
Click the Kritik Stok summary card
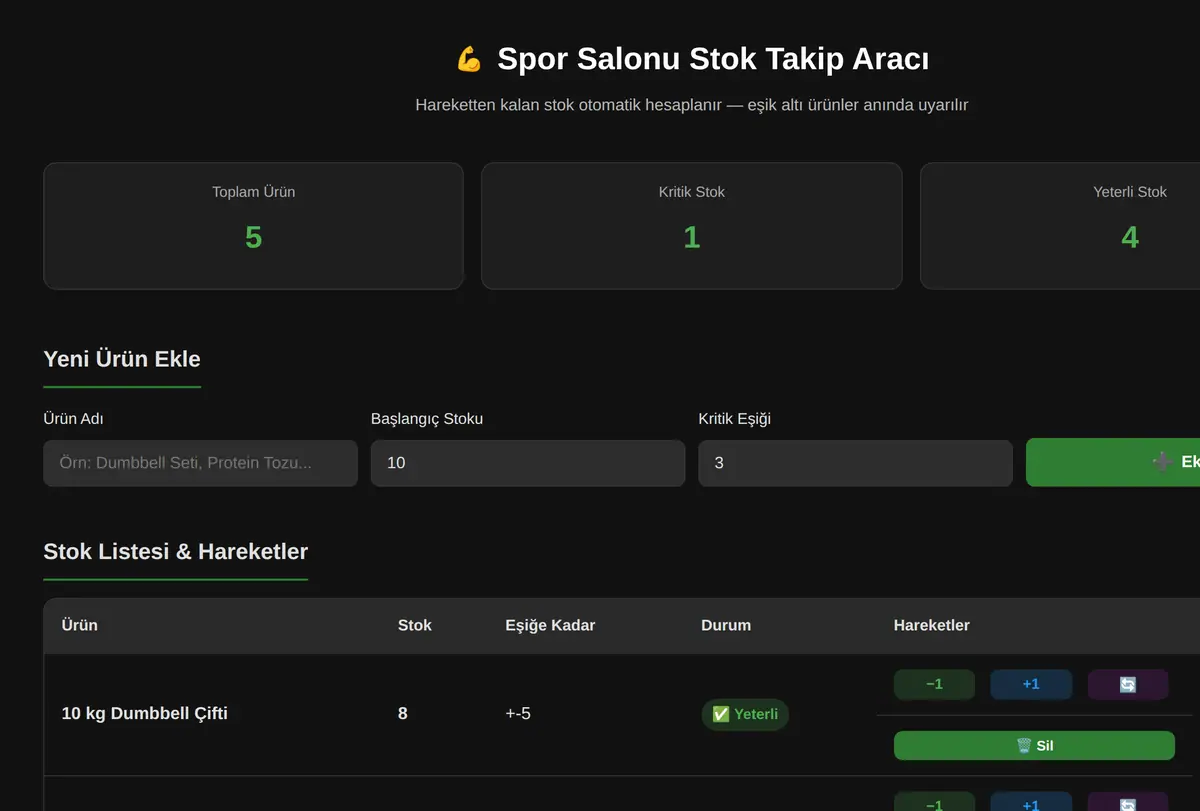pyautogui.click(x=692, y=226)
